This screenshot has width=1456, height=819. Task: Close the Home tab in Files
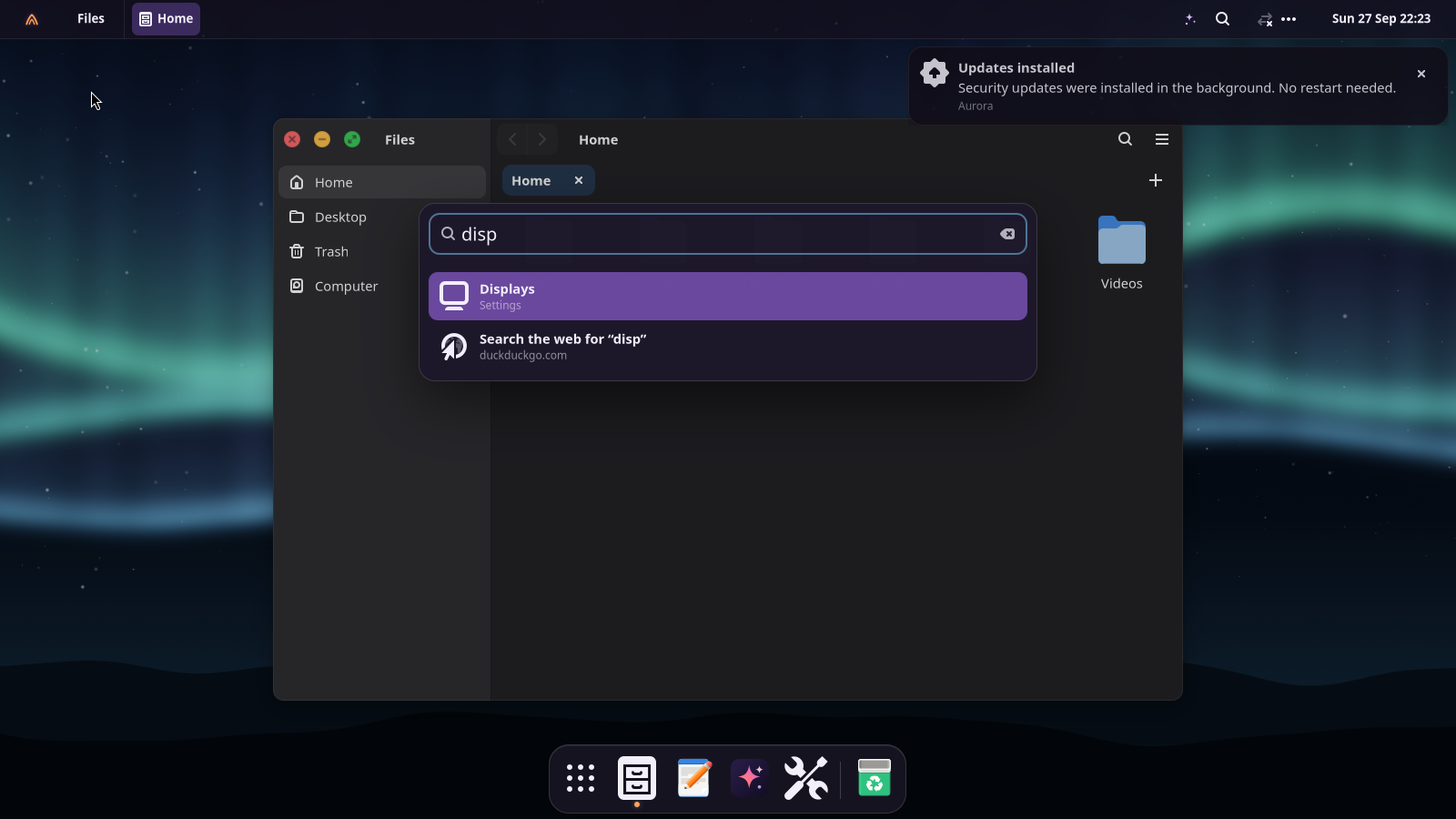click(x=579, y=180)
